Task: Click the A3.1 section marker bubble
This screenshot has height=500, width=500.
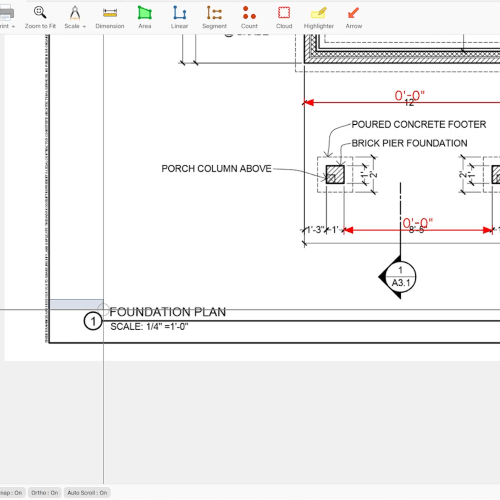Action: [x=401, y=277]
